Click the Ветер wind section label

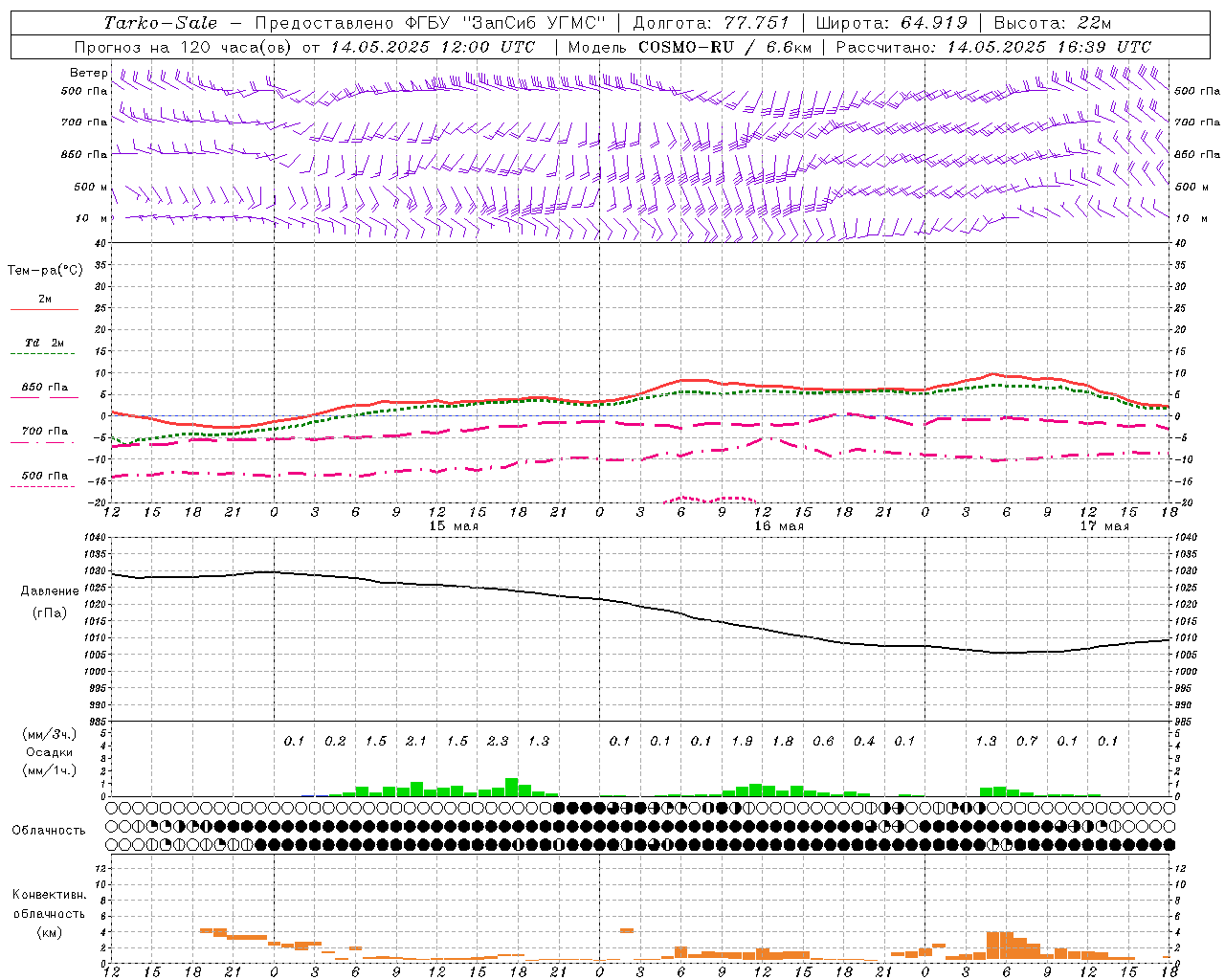[88, 73]
